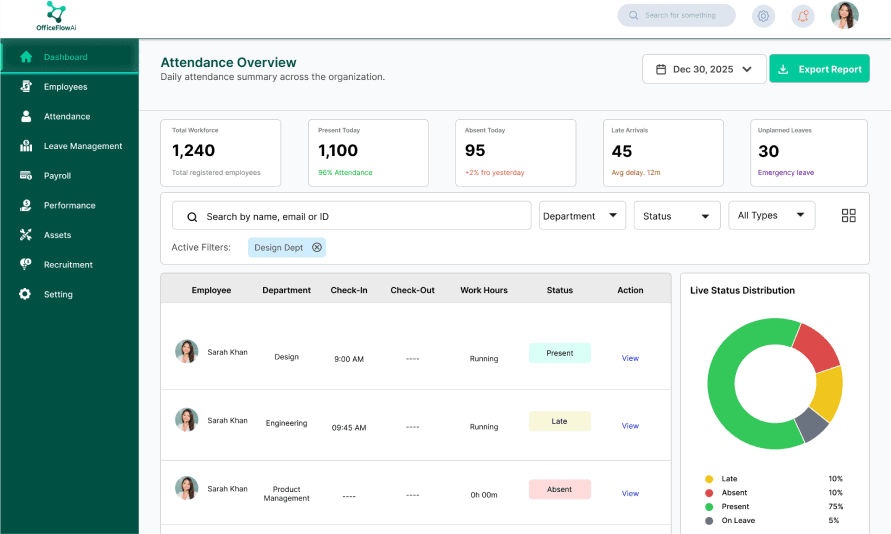Open the Department filter dropdown
This screenshot has height=534, width=891.
click(582, 216)
